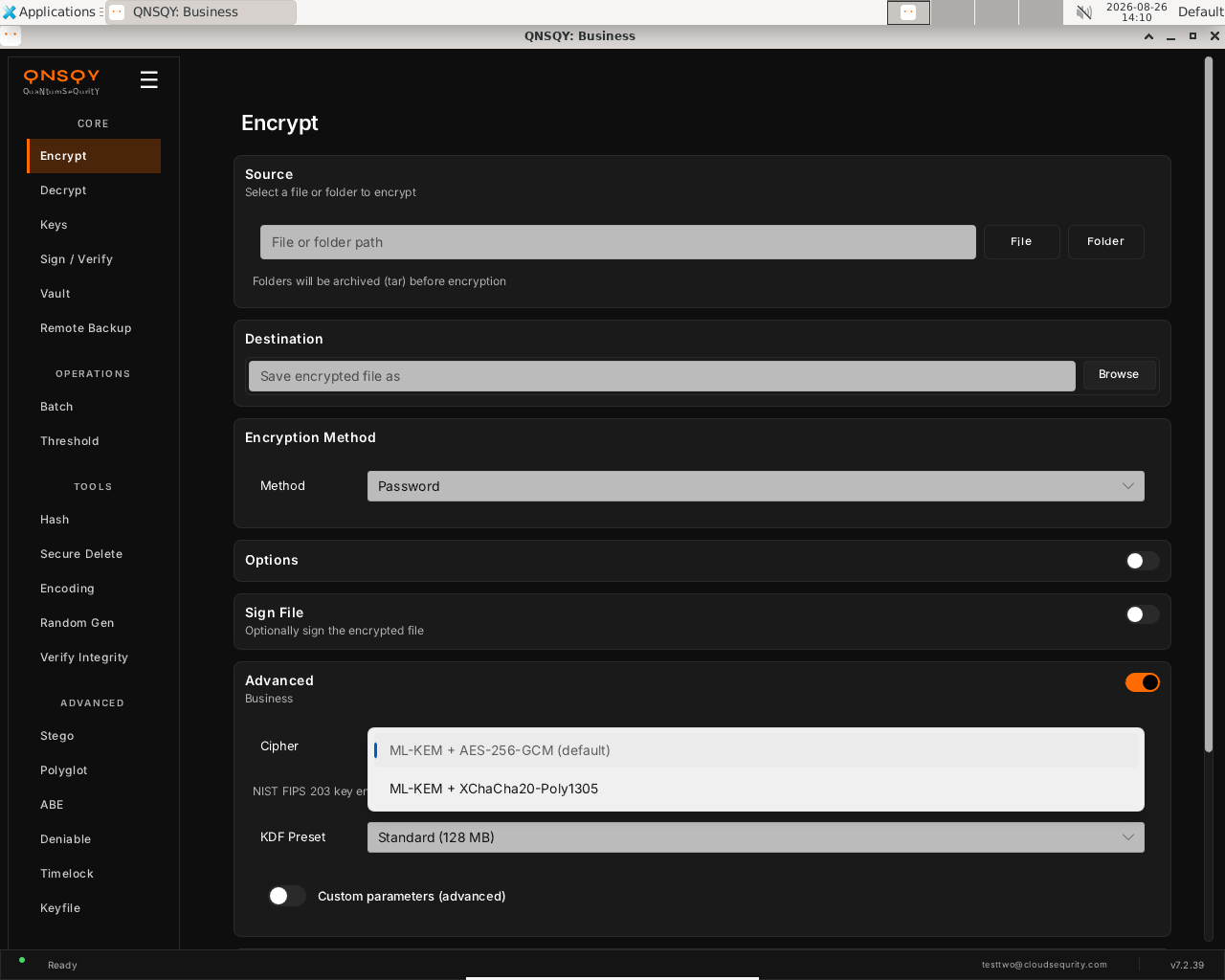Click the roll-up window arrow icon
This screenshot has width=1225, height=980.
[x=1148, y=36]
